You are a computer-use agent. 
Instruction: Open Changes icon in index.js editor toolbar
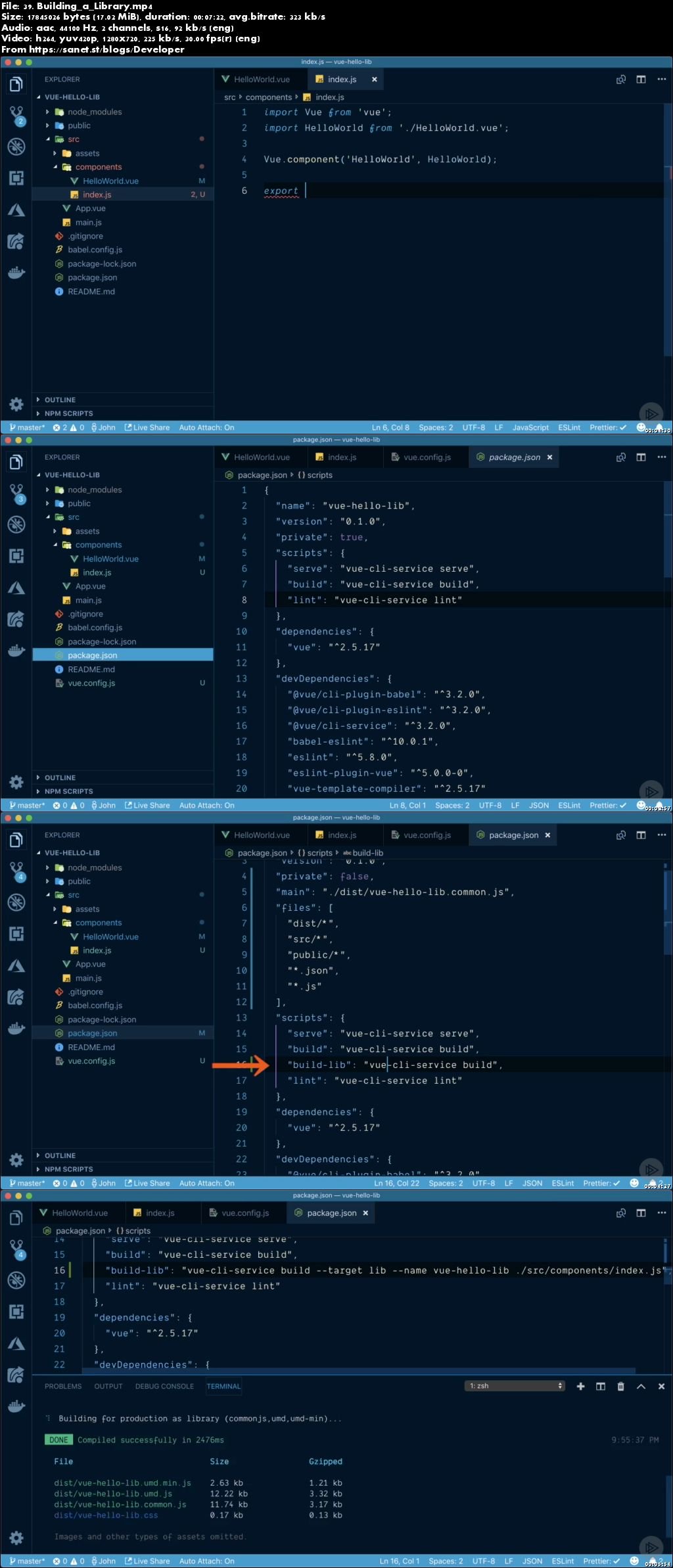tap(621, 80)
